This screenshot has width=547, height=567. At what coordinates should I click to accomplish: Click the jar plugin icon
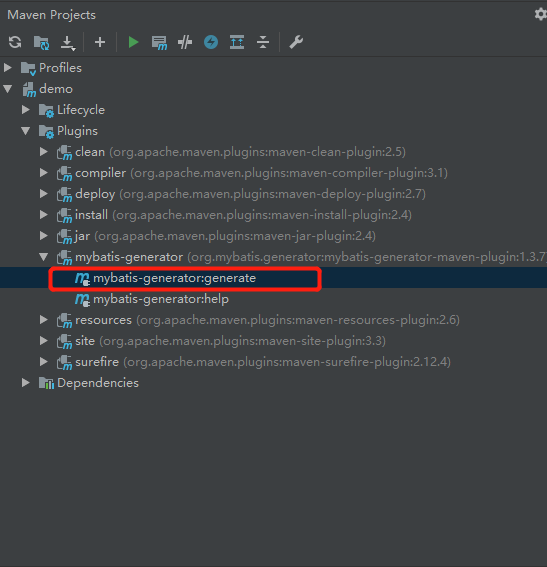coord(64,236)
